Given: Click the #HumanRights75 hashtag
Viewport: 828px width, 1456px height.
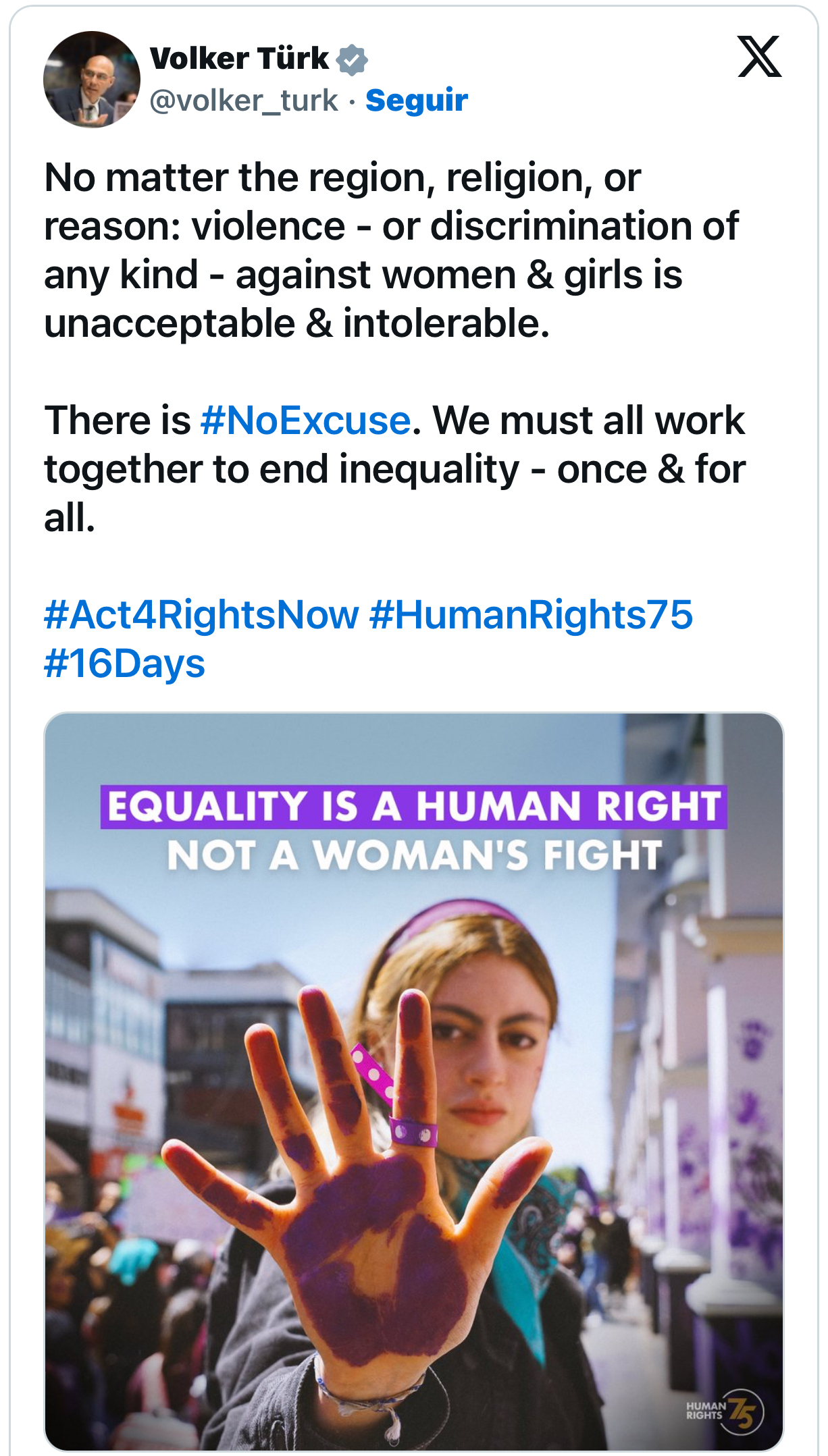Looking at the screenshot, I should point(531,615).
